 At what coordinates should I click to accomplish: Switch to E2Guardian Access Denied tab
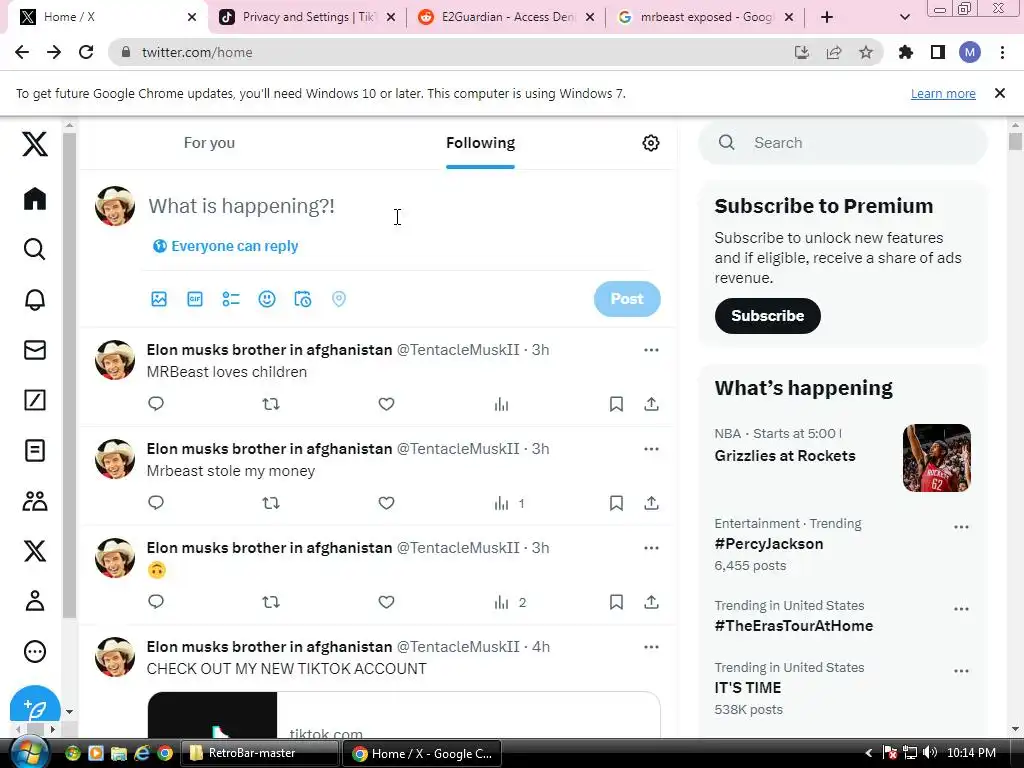[507, 17]
